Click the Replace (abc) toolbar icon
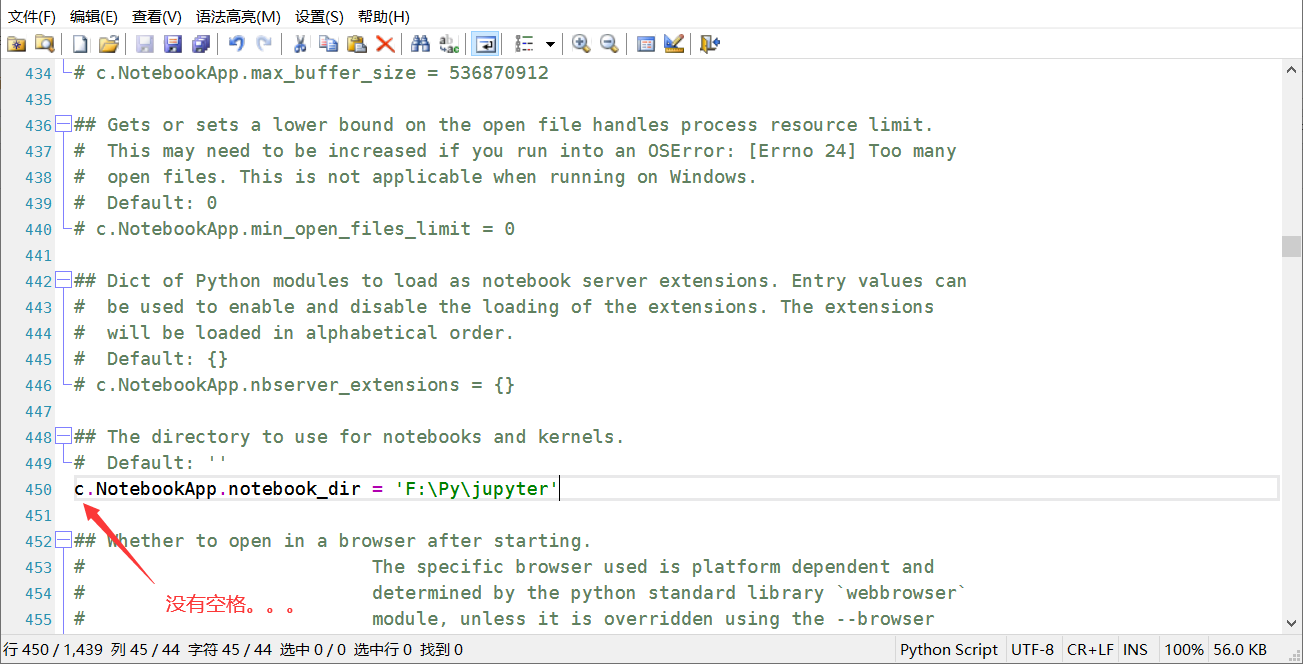This screenshot has width=1303, height=664. point(449,44)
